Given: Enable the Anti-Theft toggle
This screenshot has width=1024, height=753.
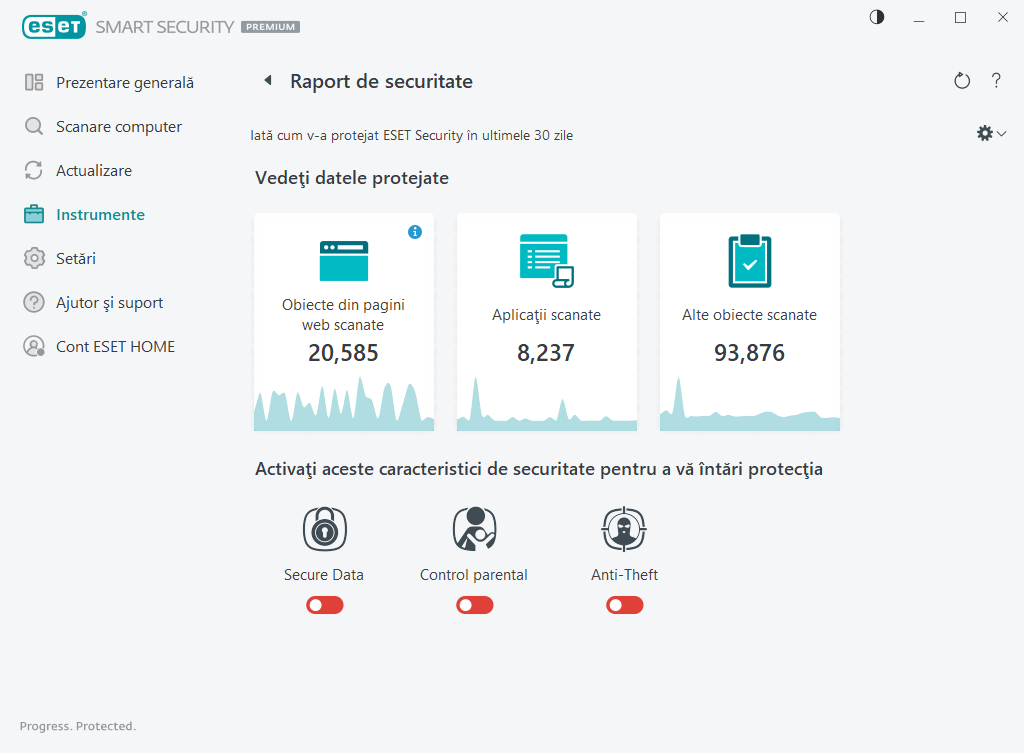Looking at the screenshot, I should (x=624, y=605).
